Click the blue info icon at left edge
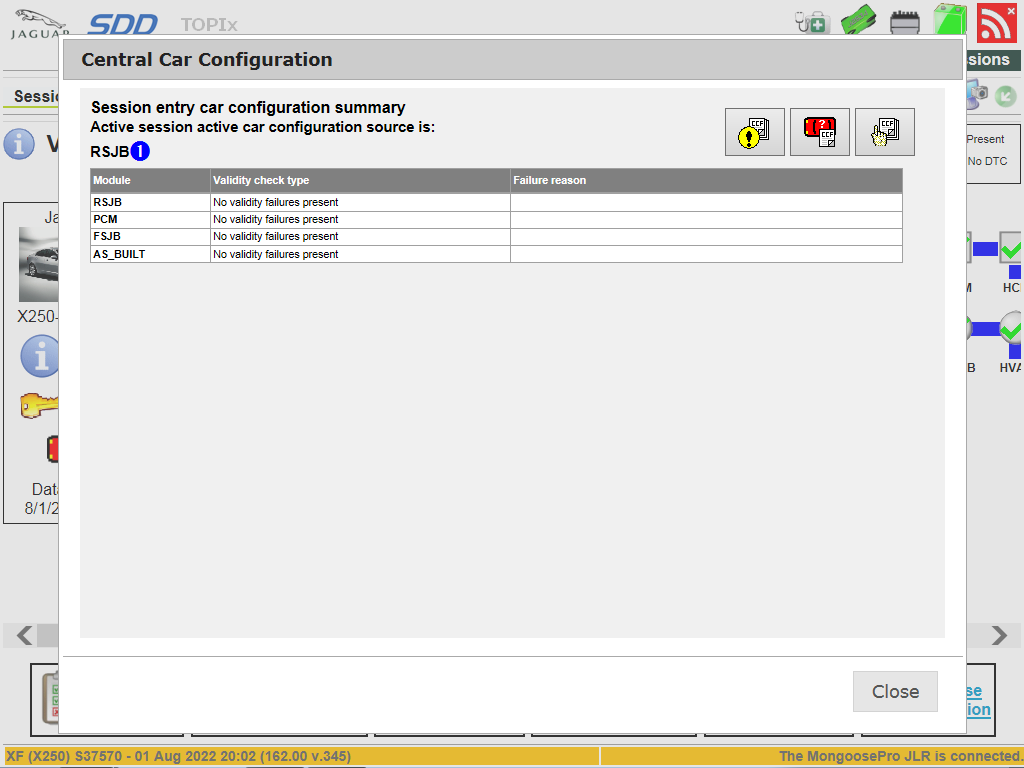The image size is (1024, 768). point(18,144)
